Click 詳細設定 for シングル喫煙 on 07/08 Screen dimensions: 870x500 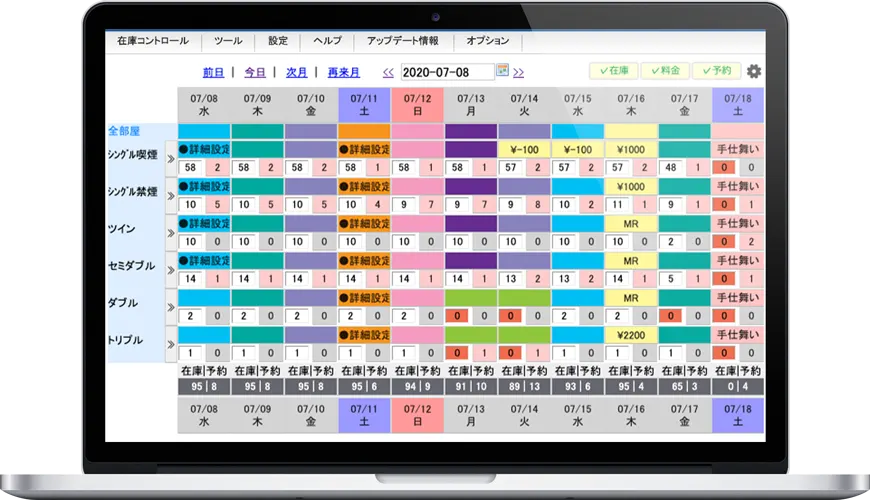tap(204, 149)
